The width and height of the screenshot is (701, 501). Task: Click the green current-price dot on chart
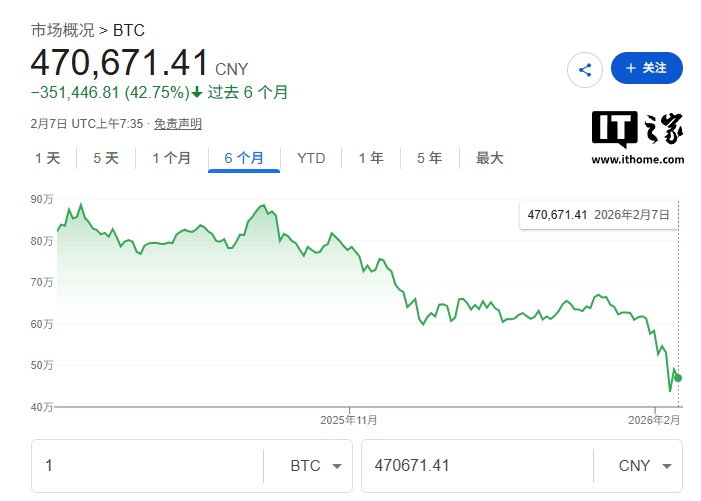678,377
